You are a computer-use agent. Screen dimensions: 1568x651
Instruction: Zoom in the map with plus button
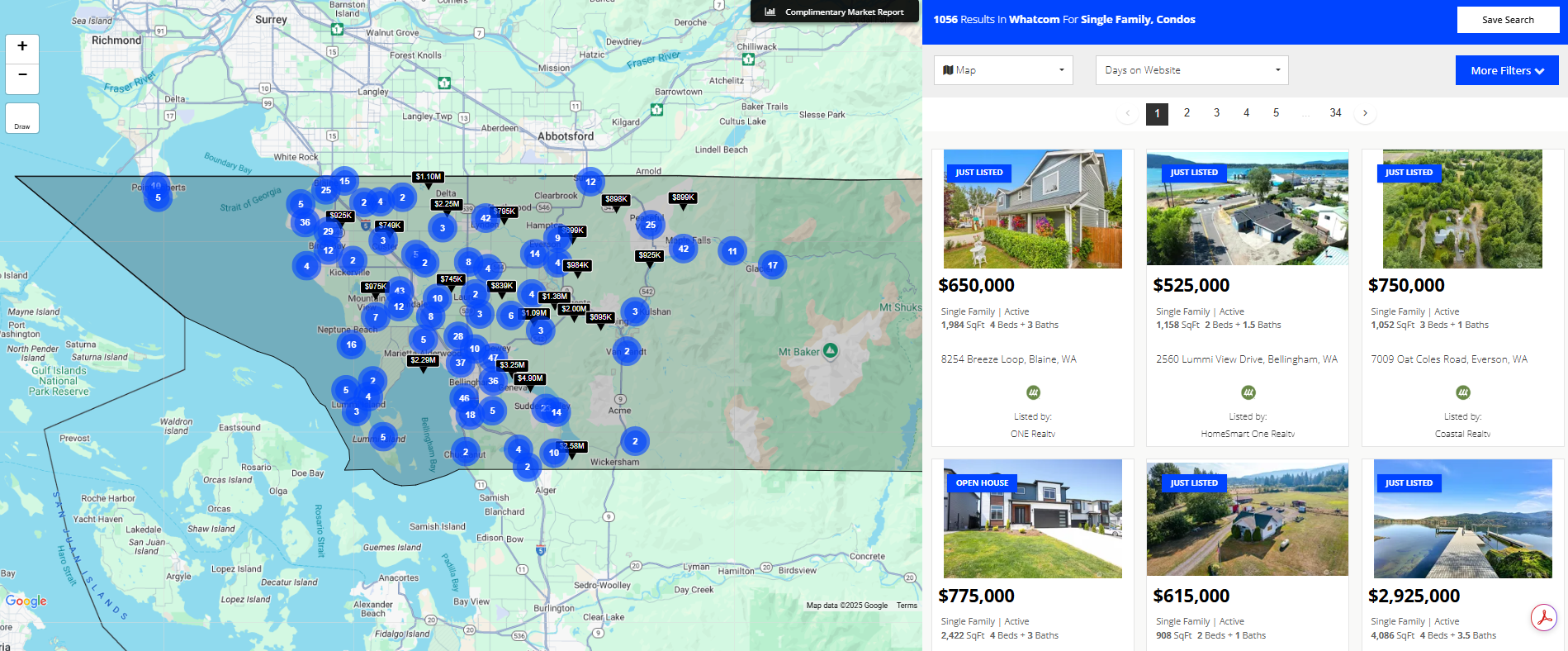pyautogui.click(x=22, y=48)
